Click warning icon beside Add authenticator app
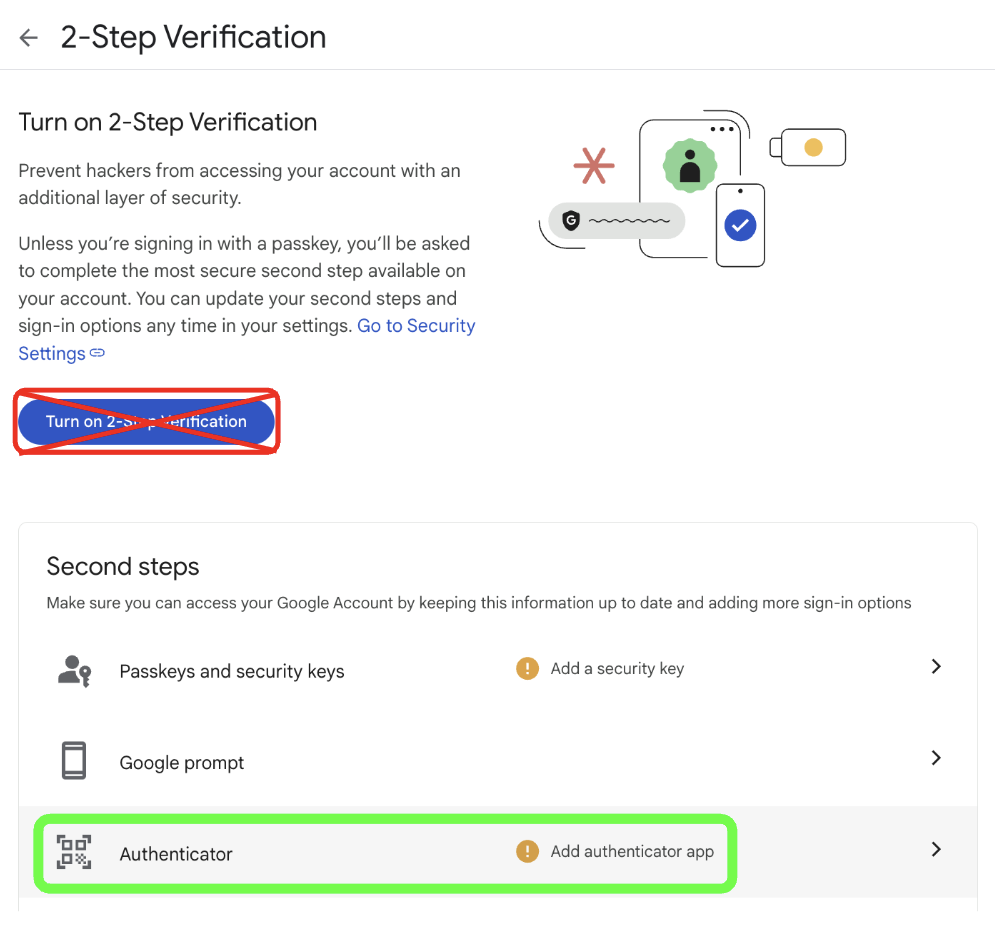 coord(527,852)
